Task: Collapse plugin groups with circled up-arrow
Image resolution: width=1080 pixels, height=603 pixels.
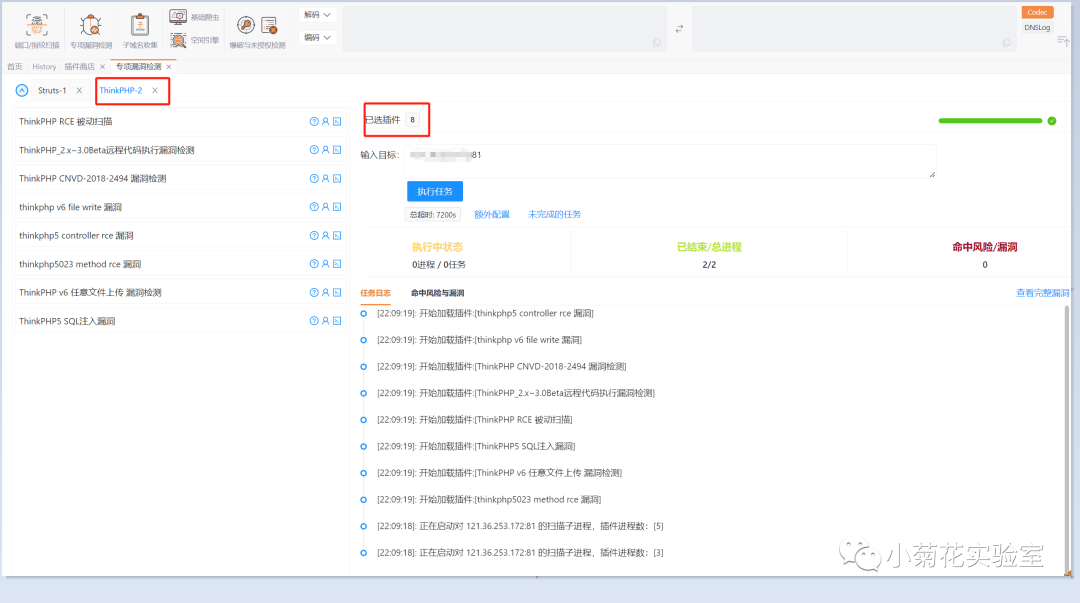Action: [22, 90]
